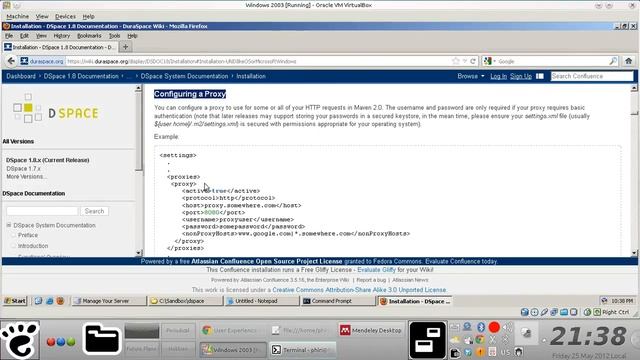Click the Firefox URL address bar
Viewport: 640px width, 360px height.
257,61
